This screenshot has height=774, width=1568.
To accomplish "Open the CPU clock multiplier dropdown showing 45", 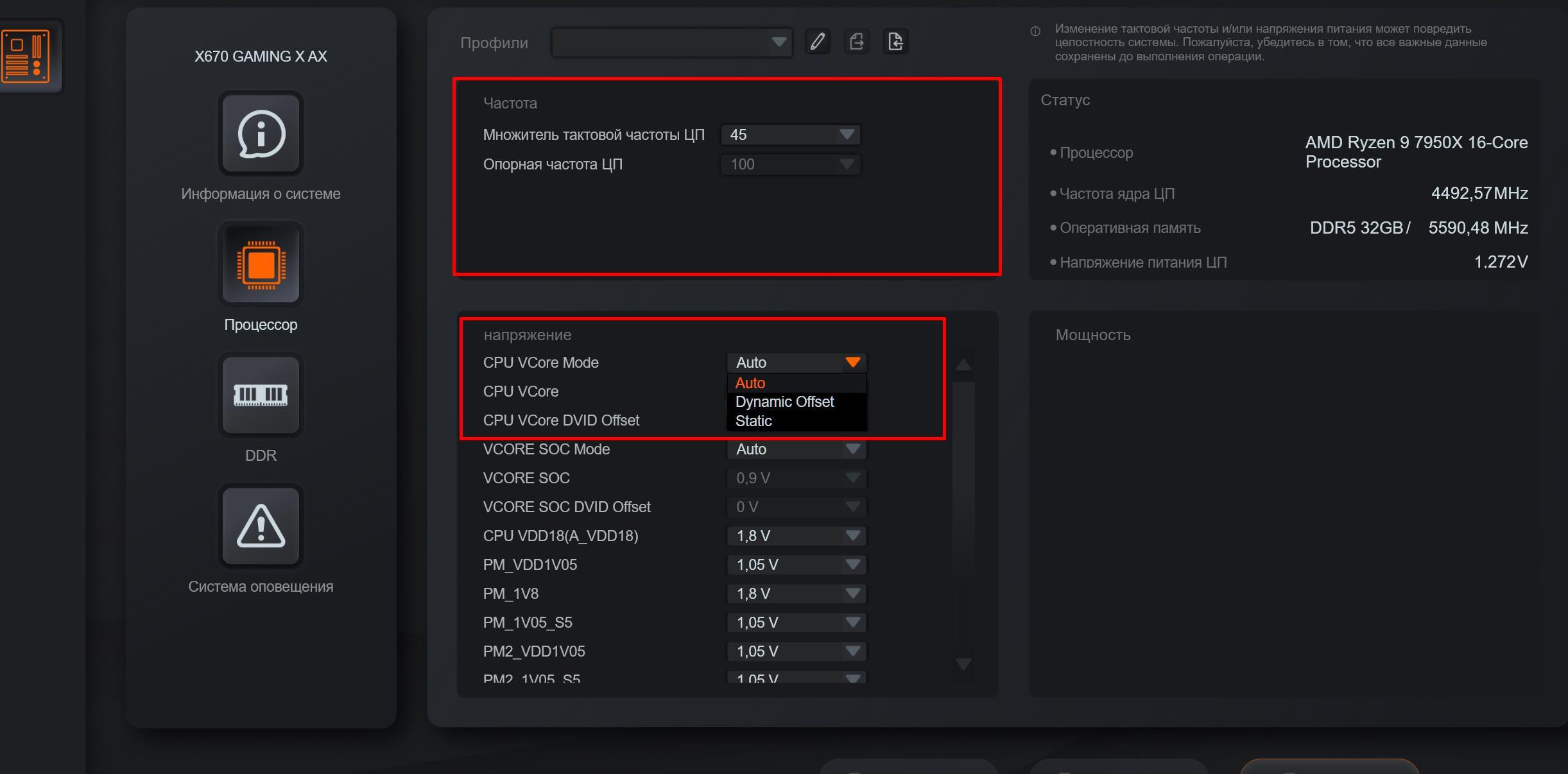I will (x=791, y=135).
